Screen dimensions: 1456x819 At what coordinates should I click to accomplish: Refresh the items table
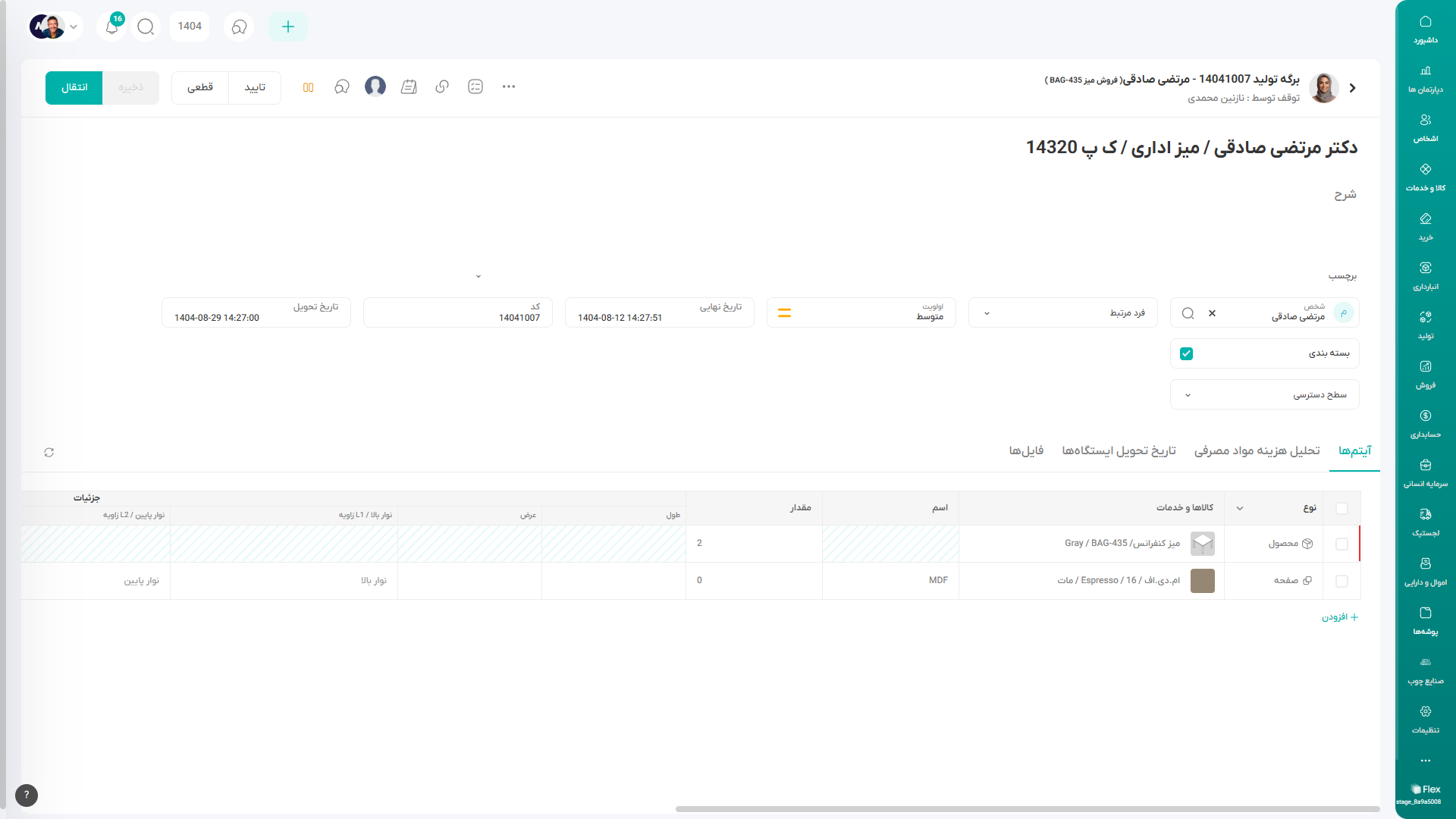[49, 453]
